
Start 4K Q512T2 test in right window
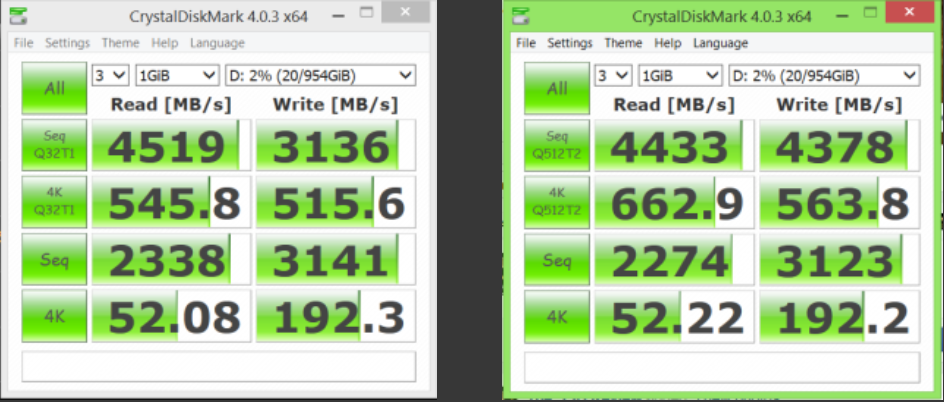click(557, 202)
